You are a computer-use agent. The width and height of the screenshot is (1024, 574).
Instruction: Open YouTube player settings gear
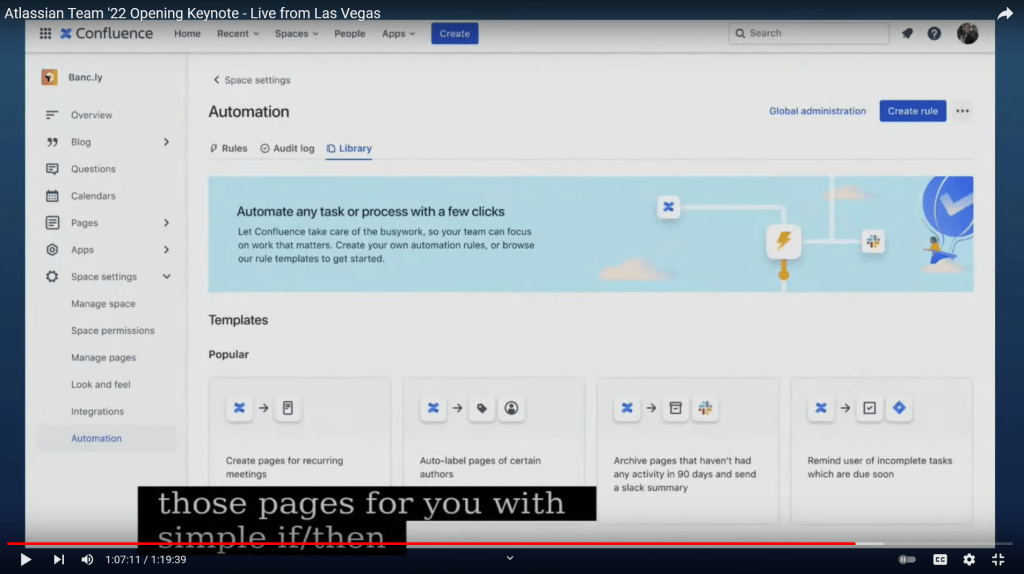coord(969,560)
